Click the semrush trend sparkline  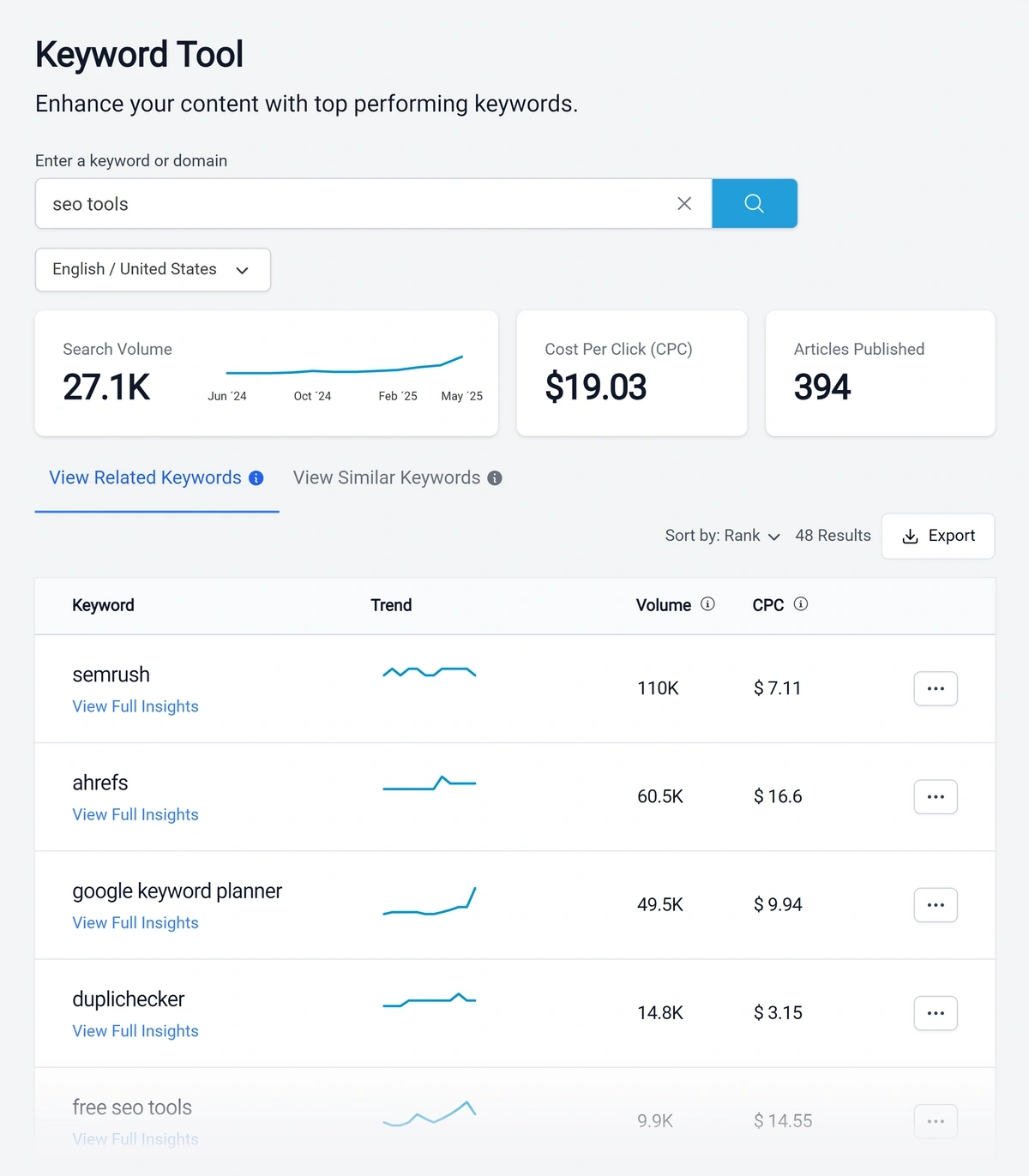(429, 672)
